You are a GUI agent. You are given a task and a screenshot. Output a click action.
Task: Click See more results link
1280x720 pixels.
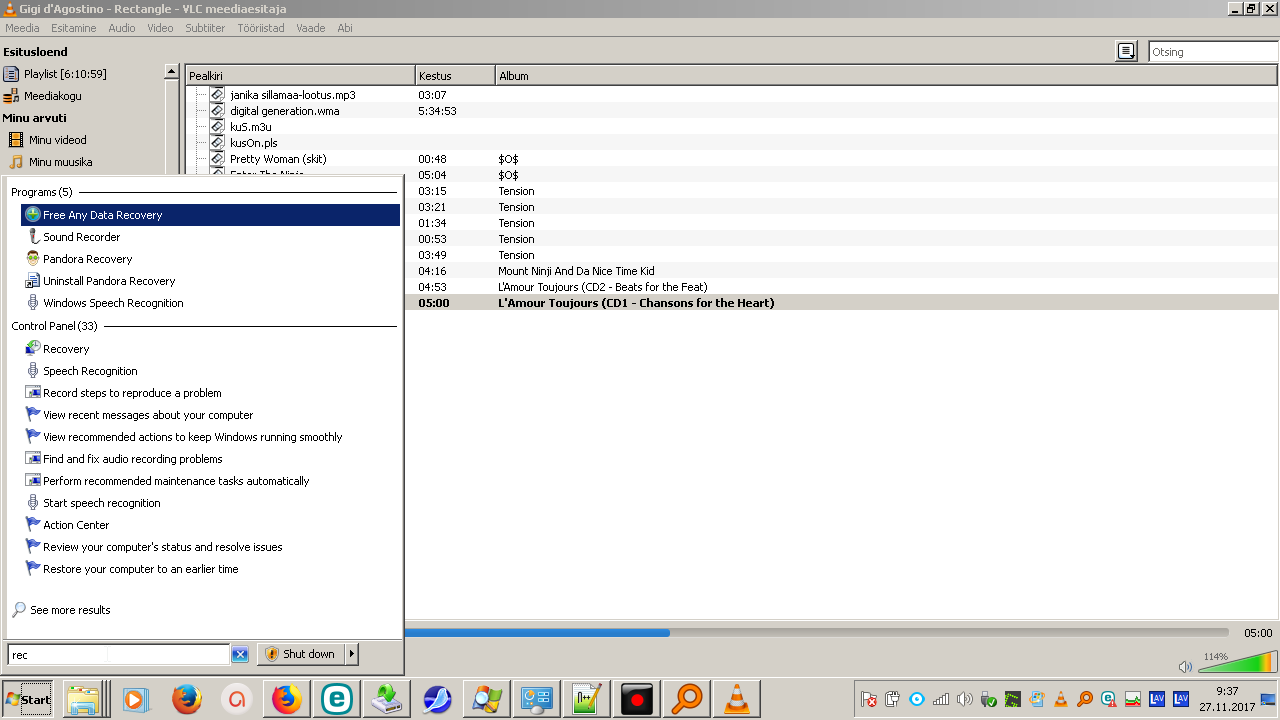[x=70, y=610]
